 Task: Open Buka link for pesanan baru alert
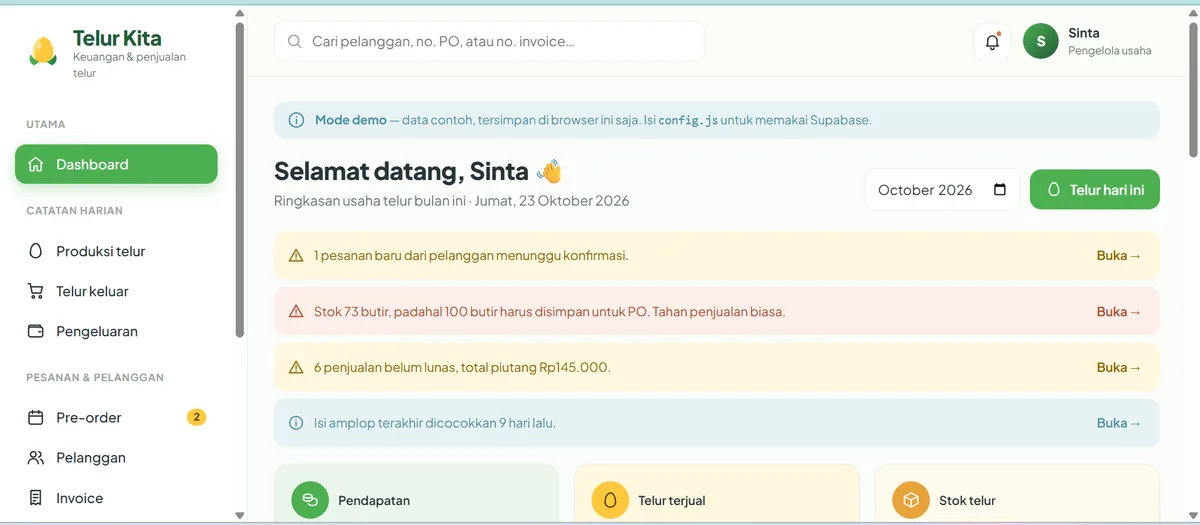point(1119,256)
